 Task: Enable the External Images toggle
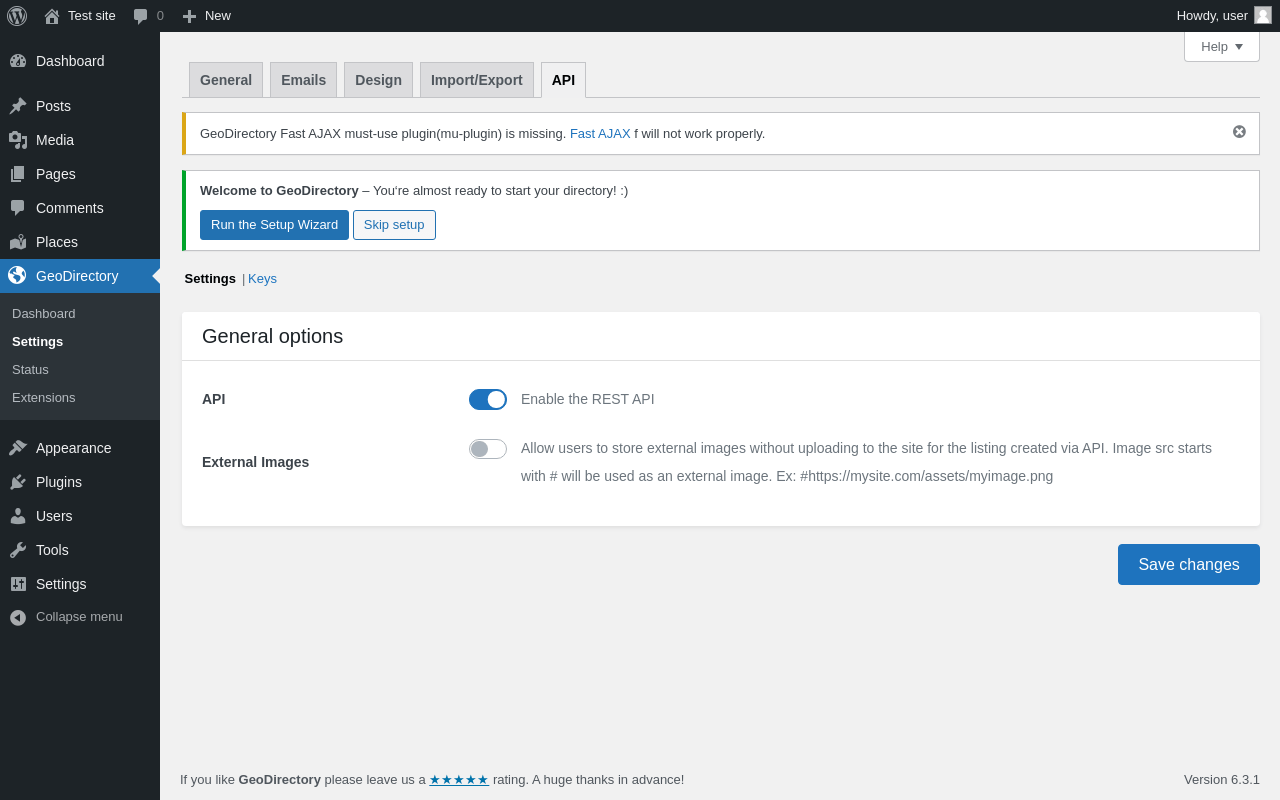pos(488,449)
